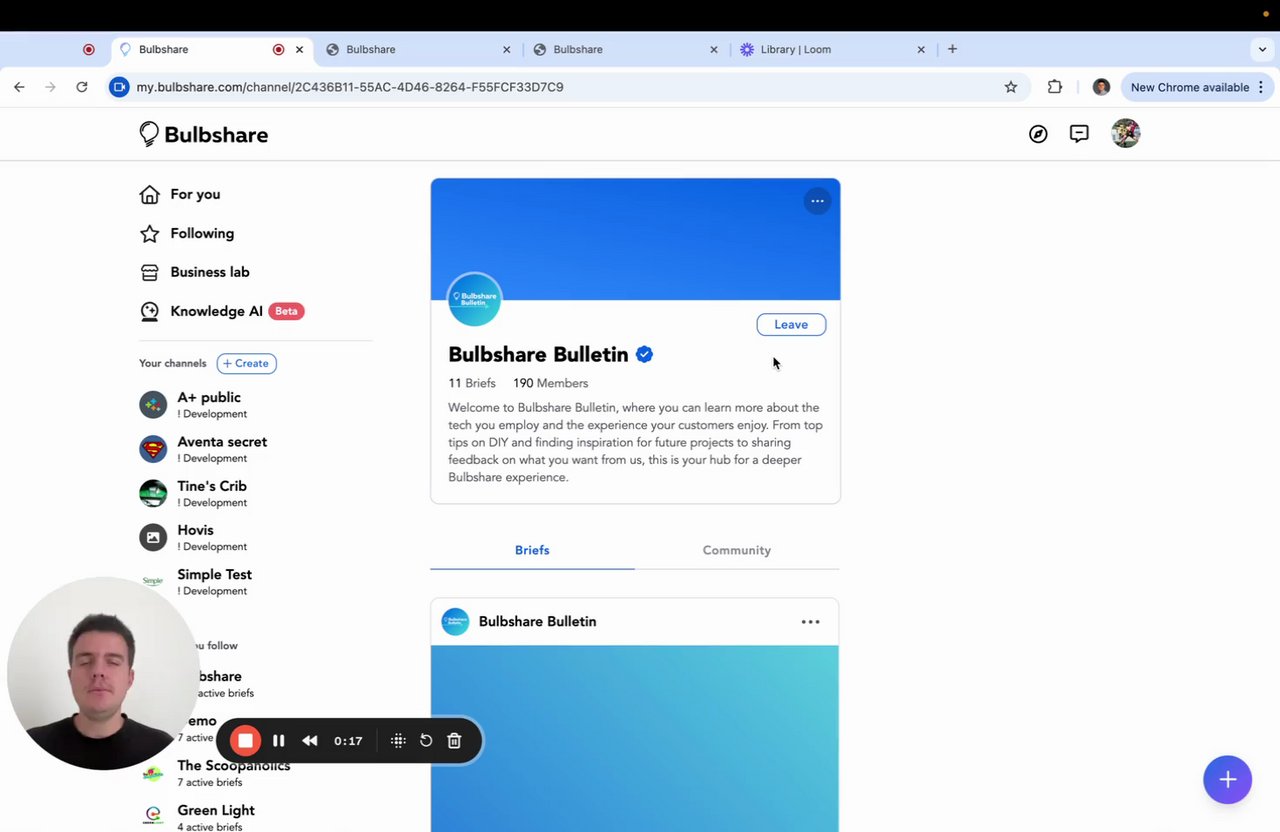1280x832 pixels.
Task: Open the Green Light channel
Action: pos(215,817)
